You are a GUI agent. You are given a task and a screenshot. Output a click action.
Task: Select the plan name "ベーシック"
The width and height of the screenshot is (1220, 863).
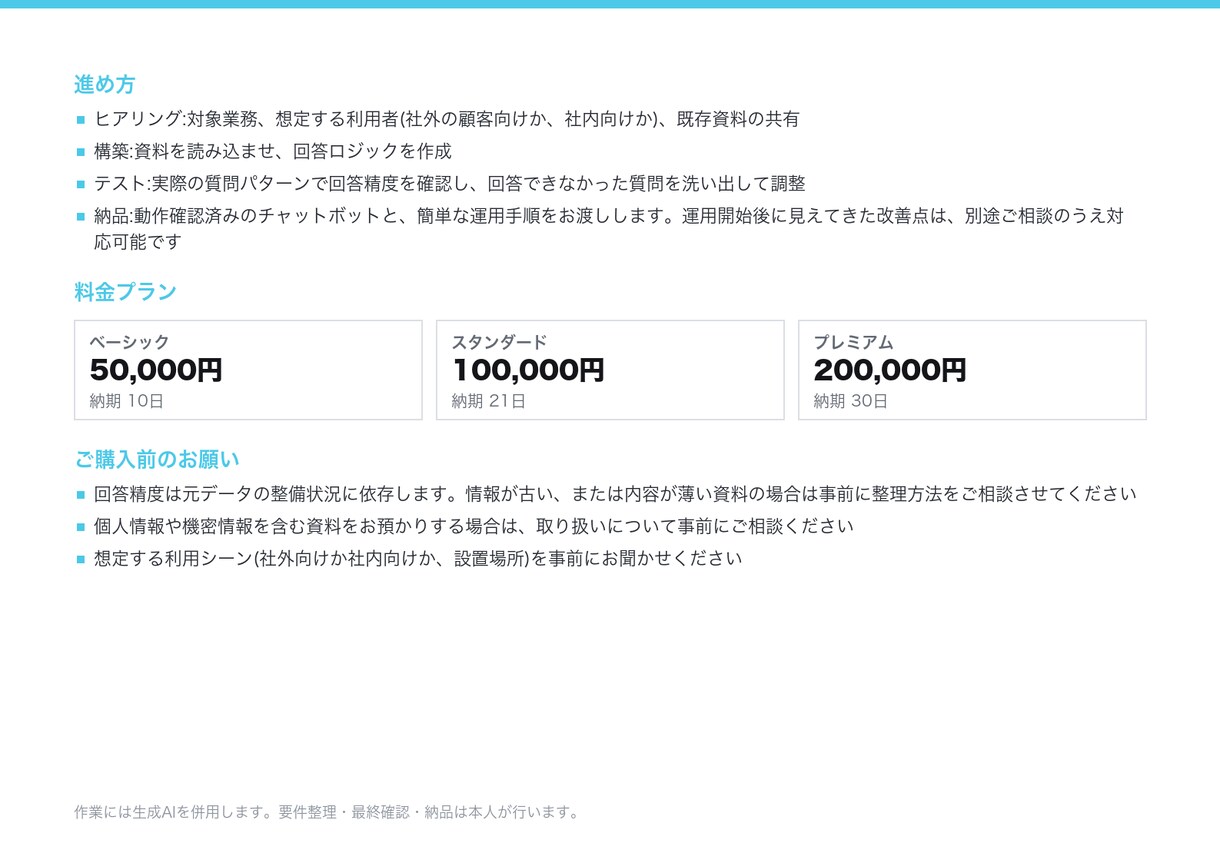[x=130, y=342]
